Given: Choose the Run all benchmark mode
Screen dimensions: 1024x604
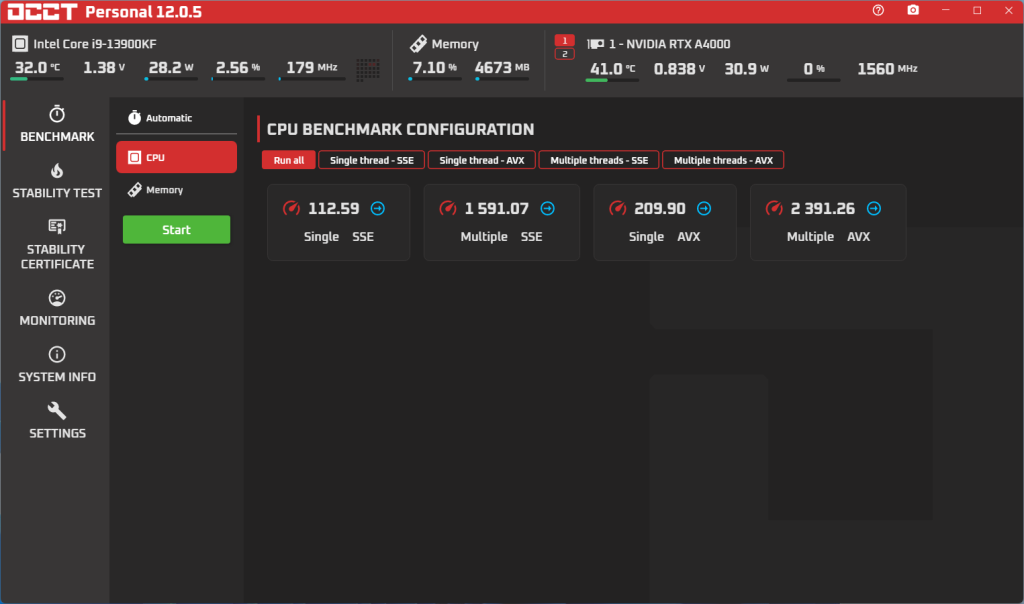Looking at the screenshot, I should pos(289,160).
